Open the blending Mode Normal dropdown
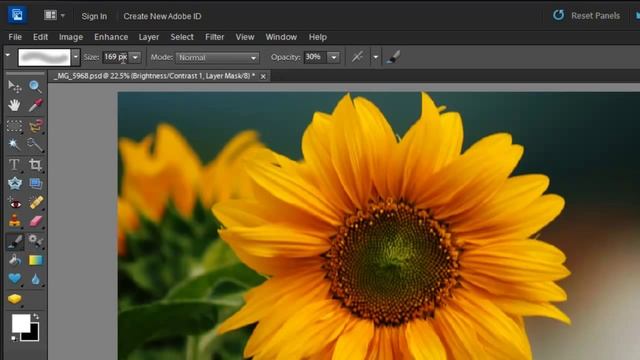Screen dimensions: 640x360 pyautogui.click(x=218, y=58)
